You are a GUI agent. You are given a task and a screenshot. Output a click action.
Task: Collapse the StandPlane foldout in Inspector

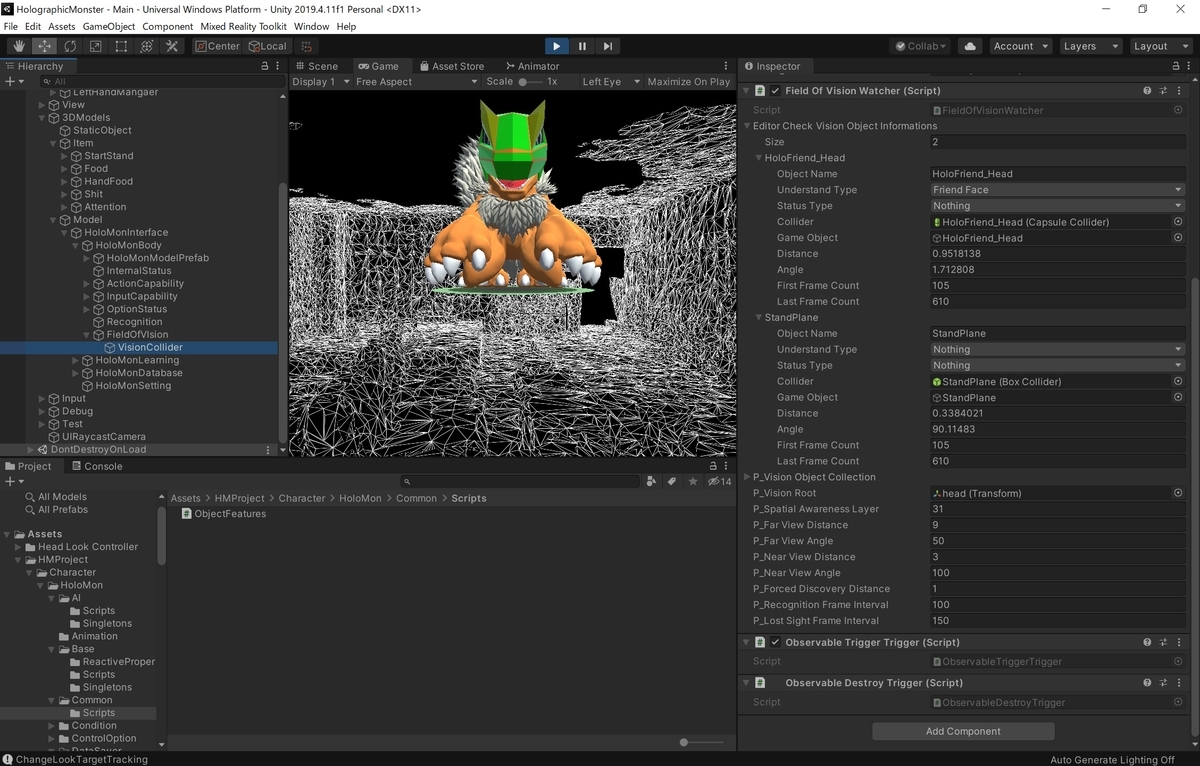tap(759, 318)
